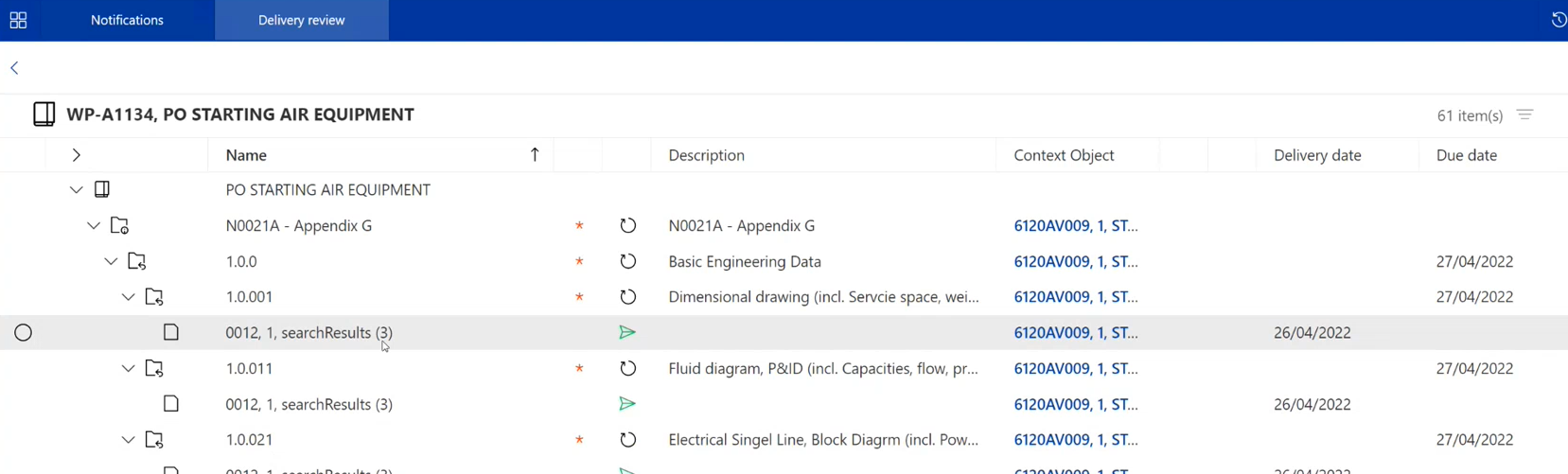Collapse the 1.0.001 folder node

[x=129, y=297]
